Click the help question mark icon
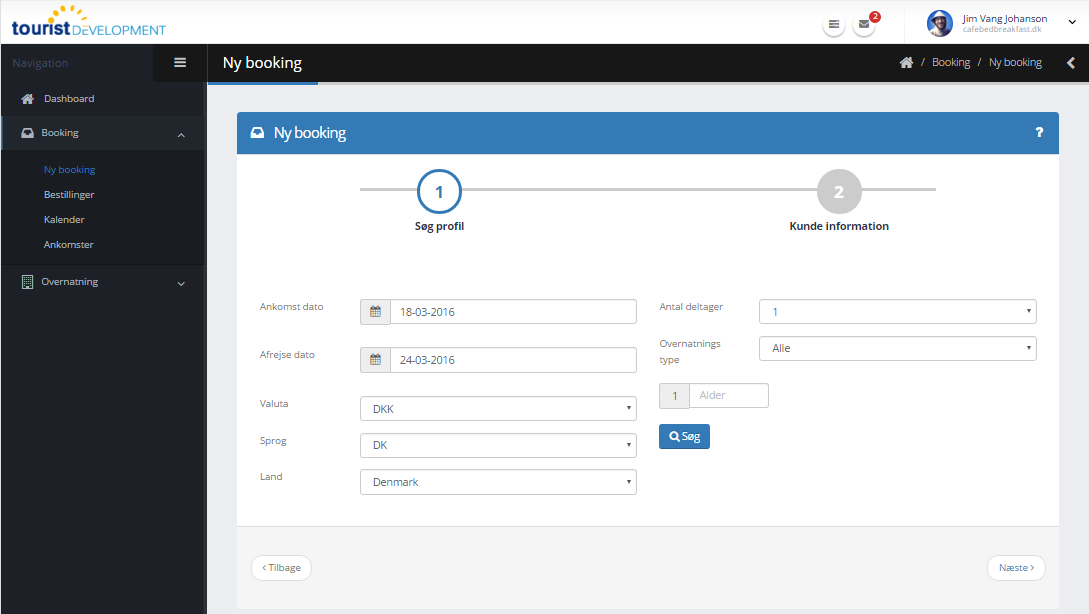Viewport: 1089px width, 614px height. point(1039,133)
